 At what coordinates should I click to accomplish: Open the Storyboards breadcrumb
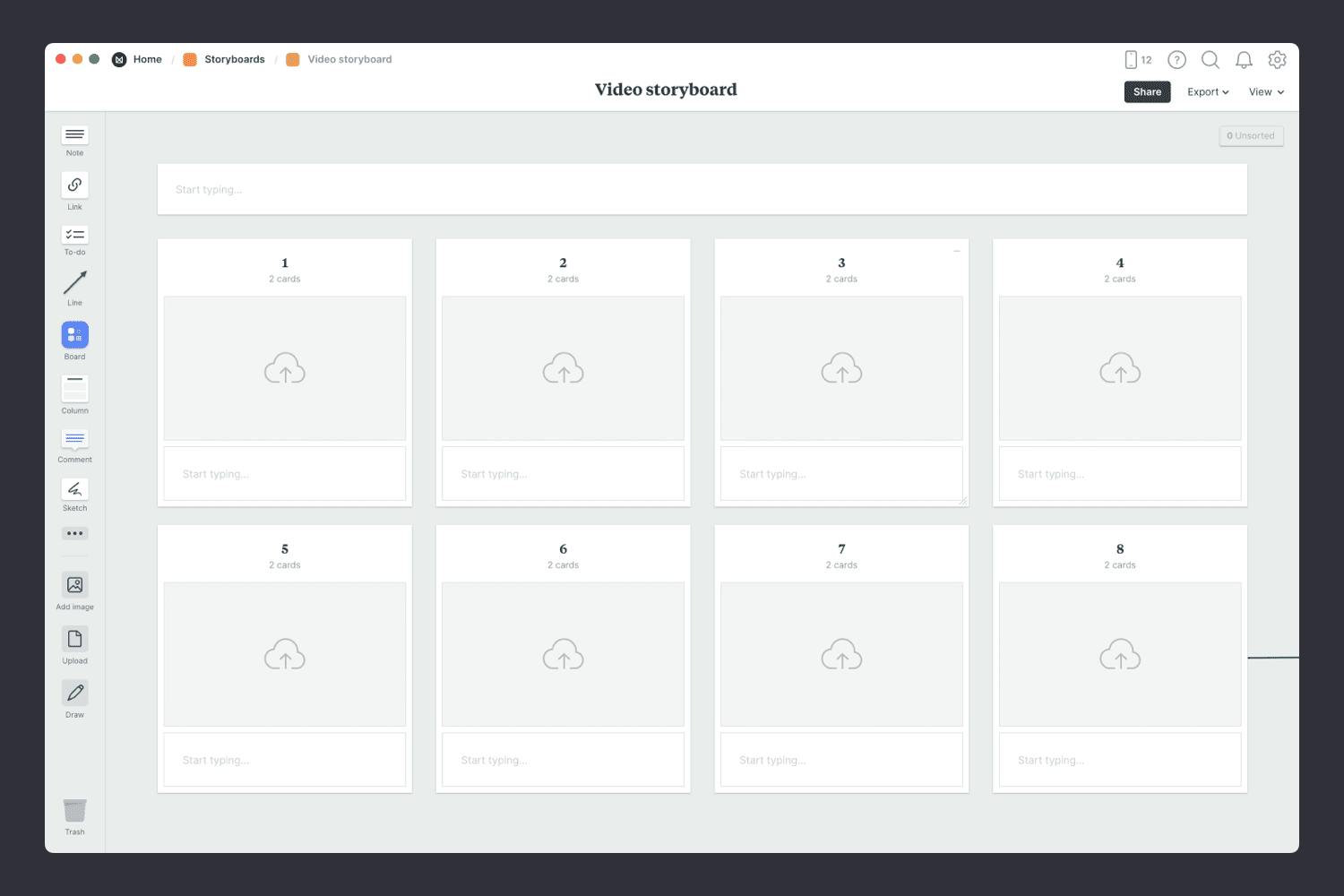tap(234, 59)
